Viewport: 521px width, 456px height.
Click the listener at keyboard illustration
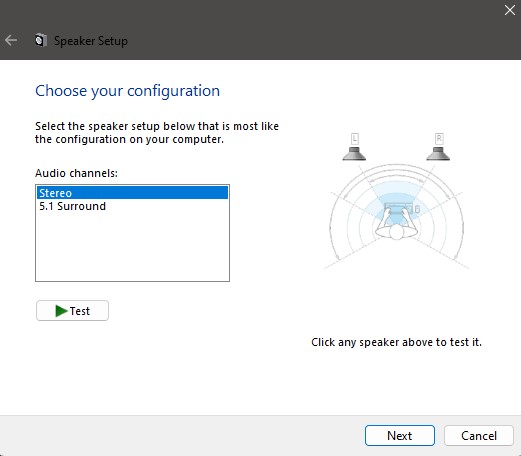pyautogui.click(x=397, y=222)
